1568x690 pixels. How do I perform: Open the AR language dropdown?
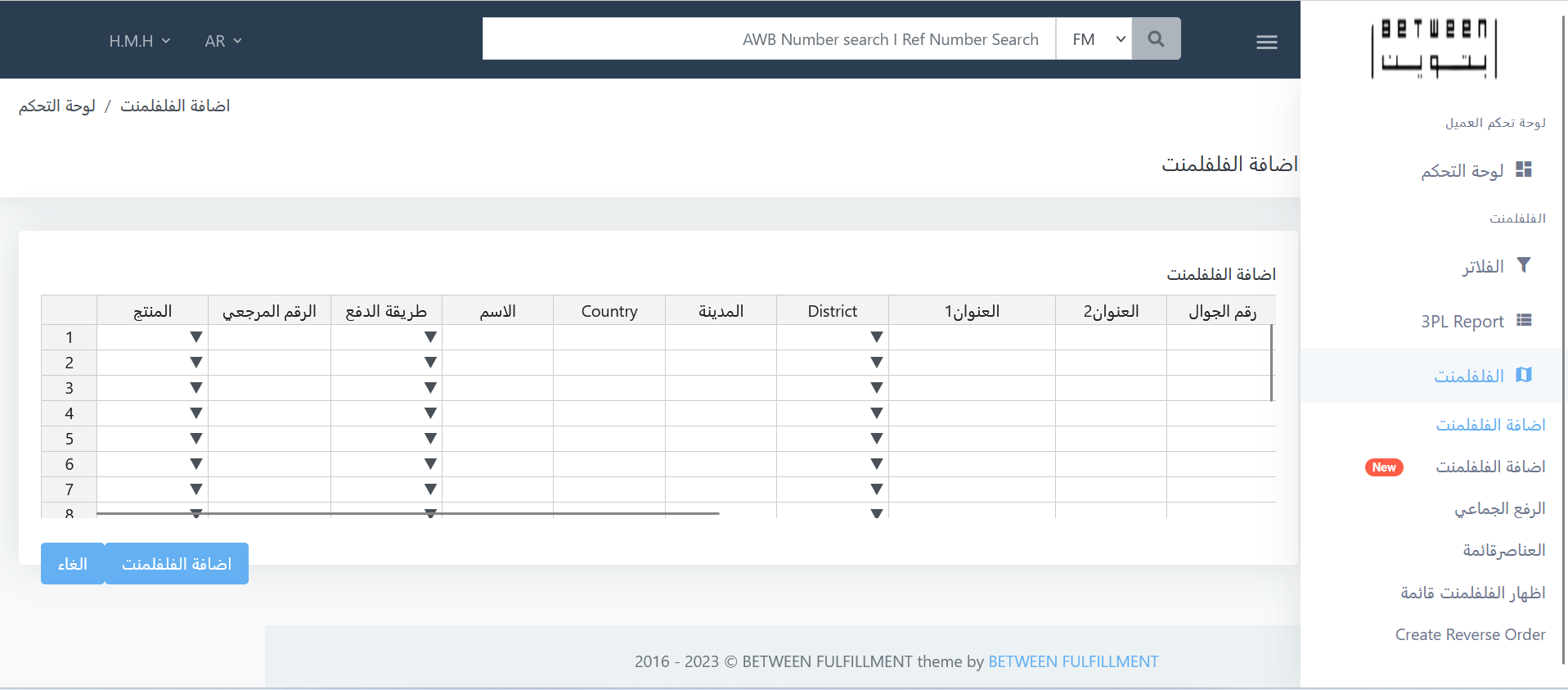[x=222, y=41]
